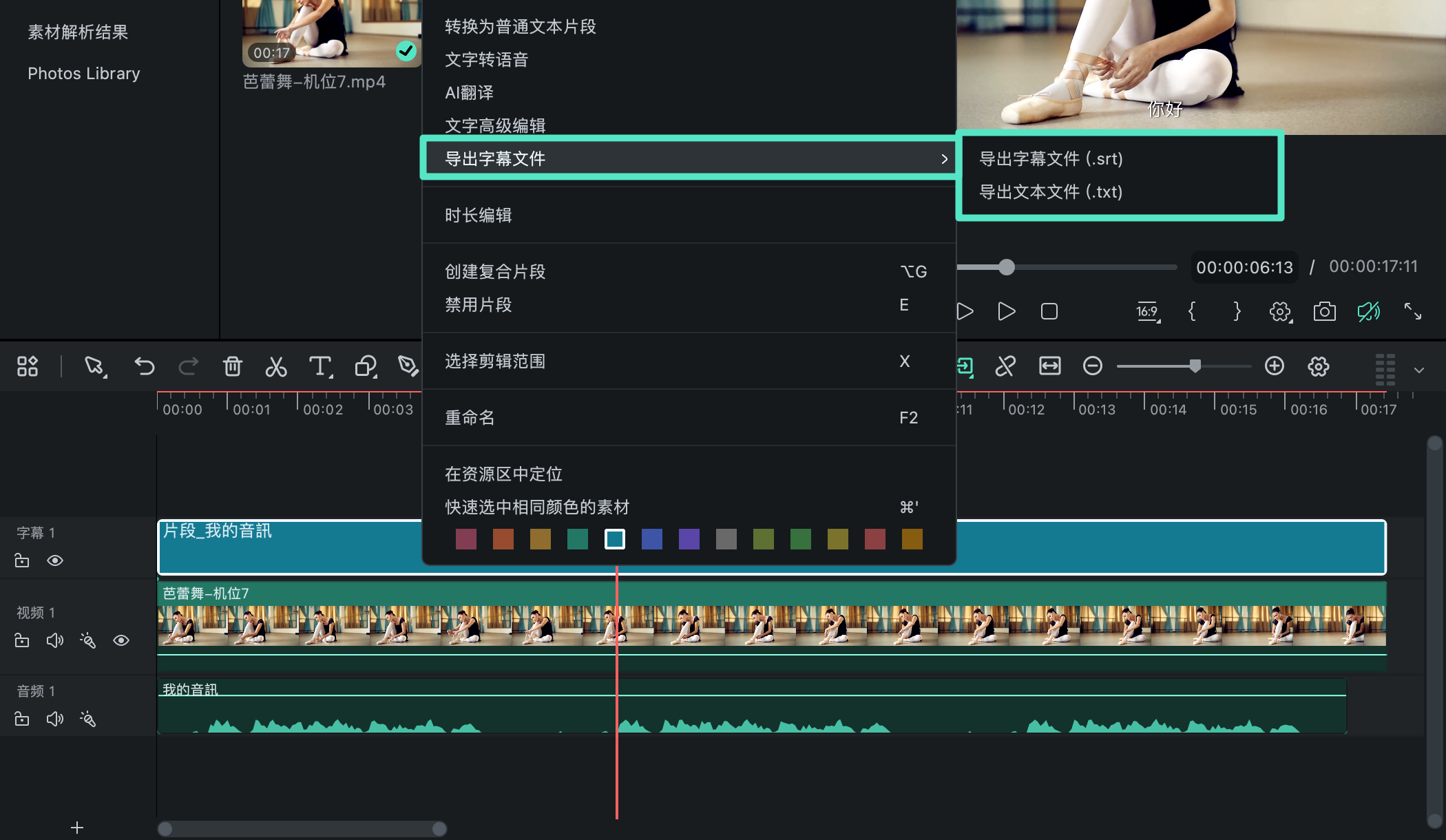Select the scissors split tool
Screen dimensions: 1446x840
coord(276,366)
